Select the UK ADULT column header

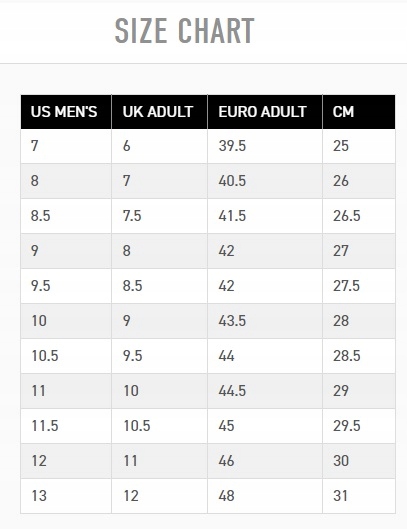(159, 112)
